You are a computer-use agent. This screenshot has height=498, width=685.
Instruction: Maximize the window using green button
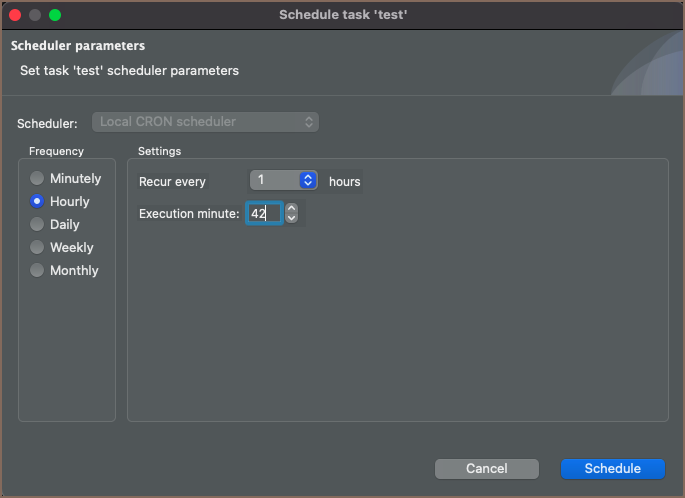pyautogui.click(x=55, y=15)
